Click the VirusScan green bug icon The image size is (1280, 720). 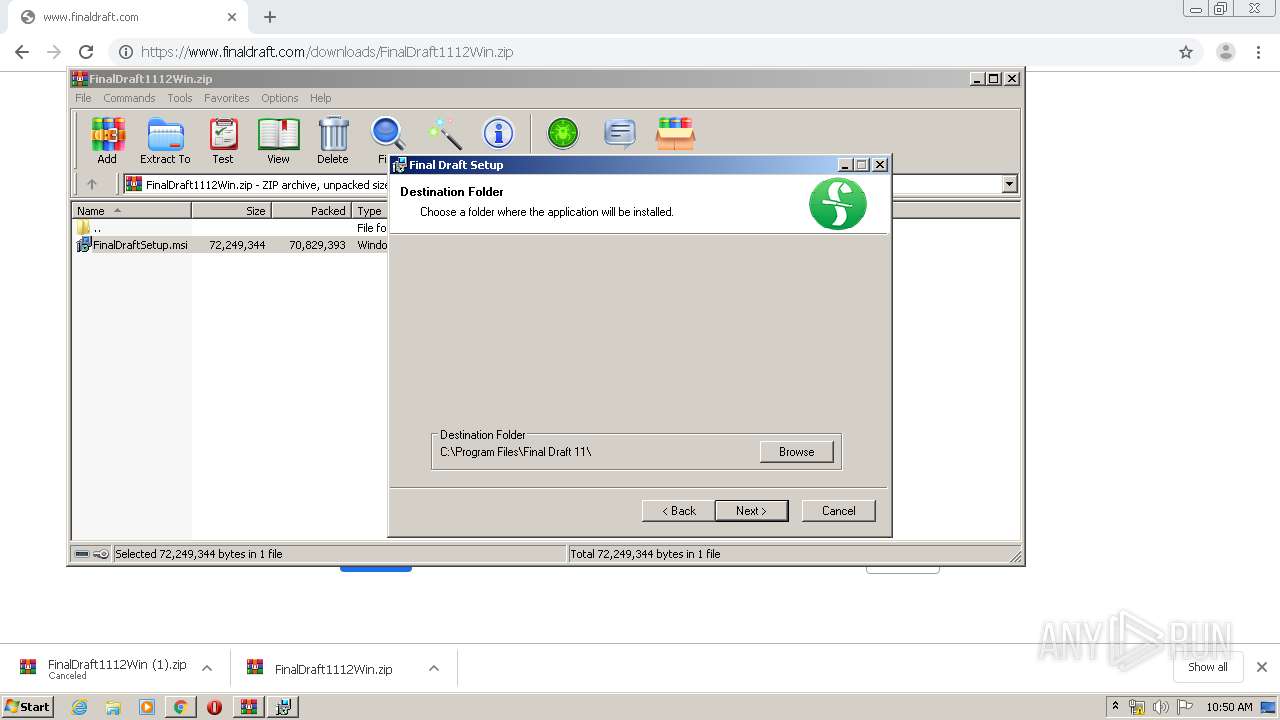coord(563,133)
